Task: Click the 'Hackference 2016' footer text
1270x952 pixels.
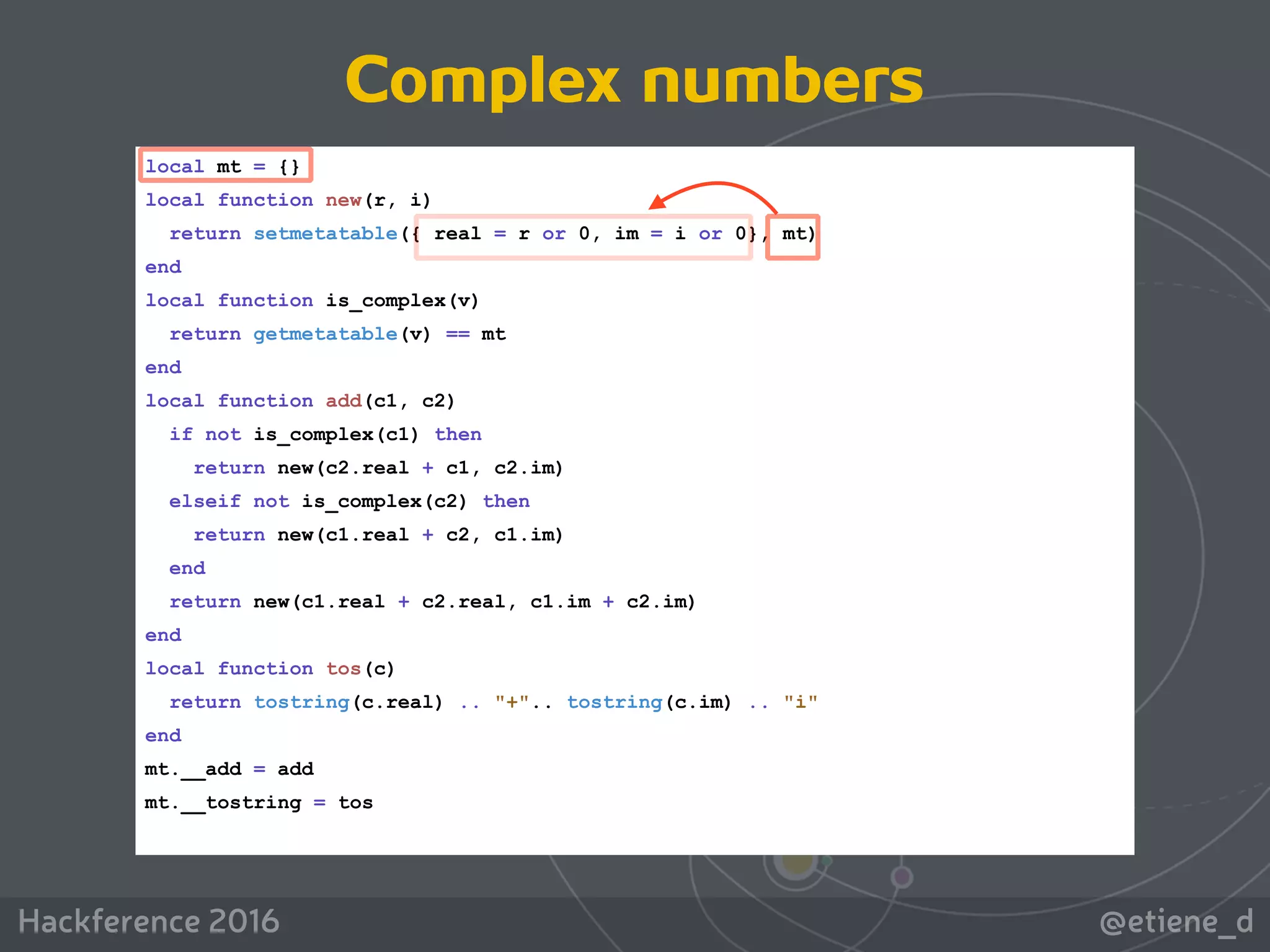Action: (x=149, y=921)
